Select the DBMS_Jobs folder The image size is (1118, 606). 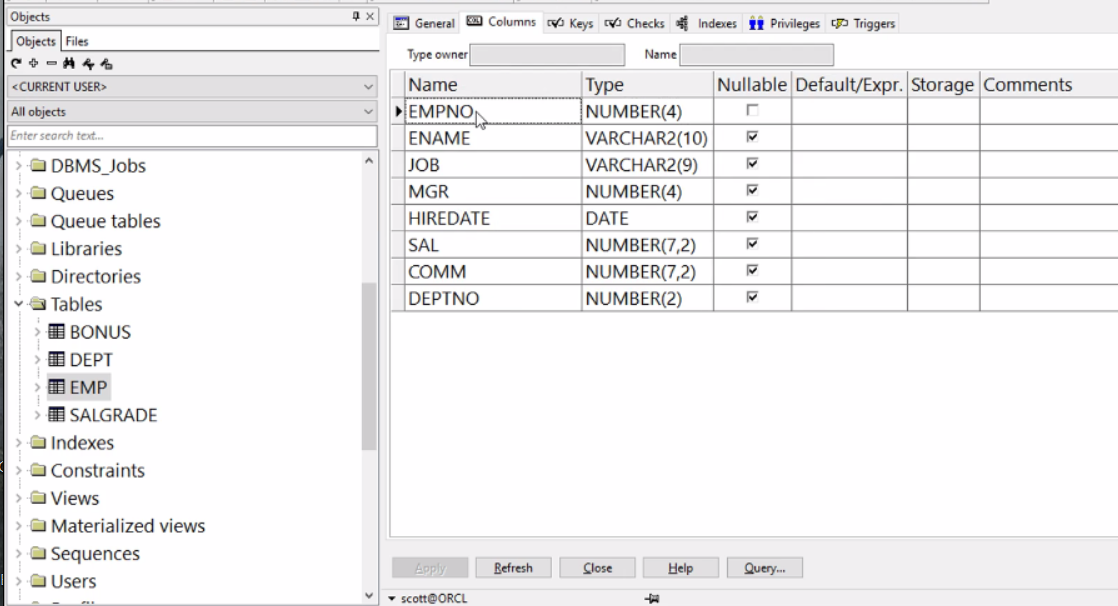98,166
